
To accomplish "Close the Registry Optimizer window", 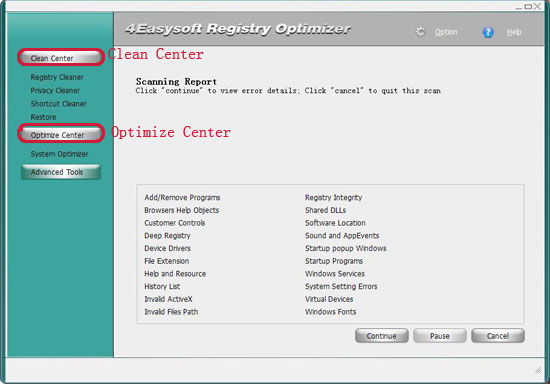I will (x=537, y=6).
